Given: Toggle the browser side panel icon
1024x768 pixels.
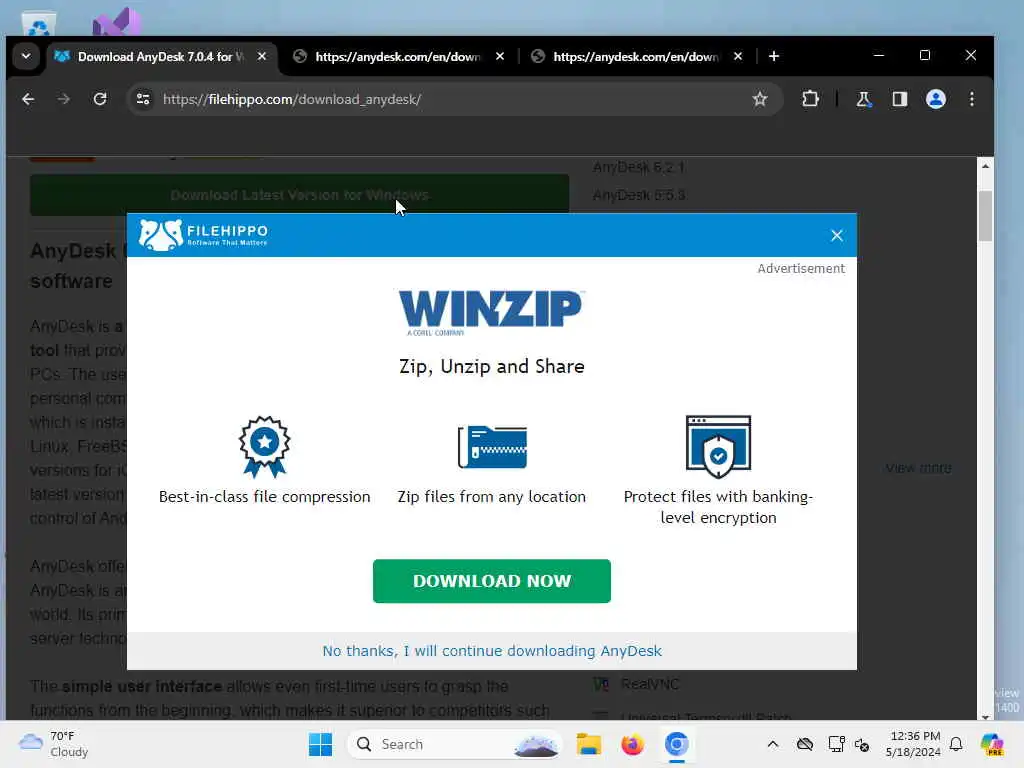Looking at the screenshot, I should pyautogui.click(x=900, y=99).
